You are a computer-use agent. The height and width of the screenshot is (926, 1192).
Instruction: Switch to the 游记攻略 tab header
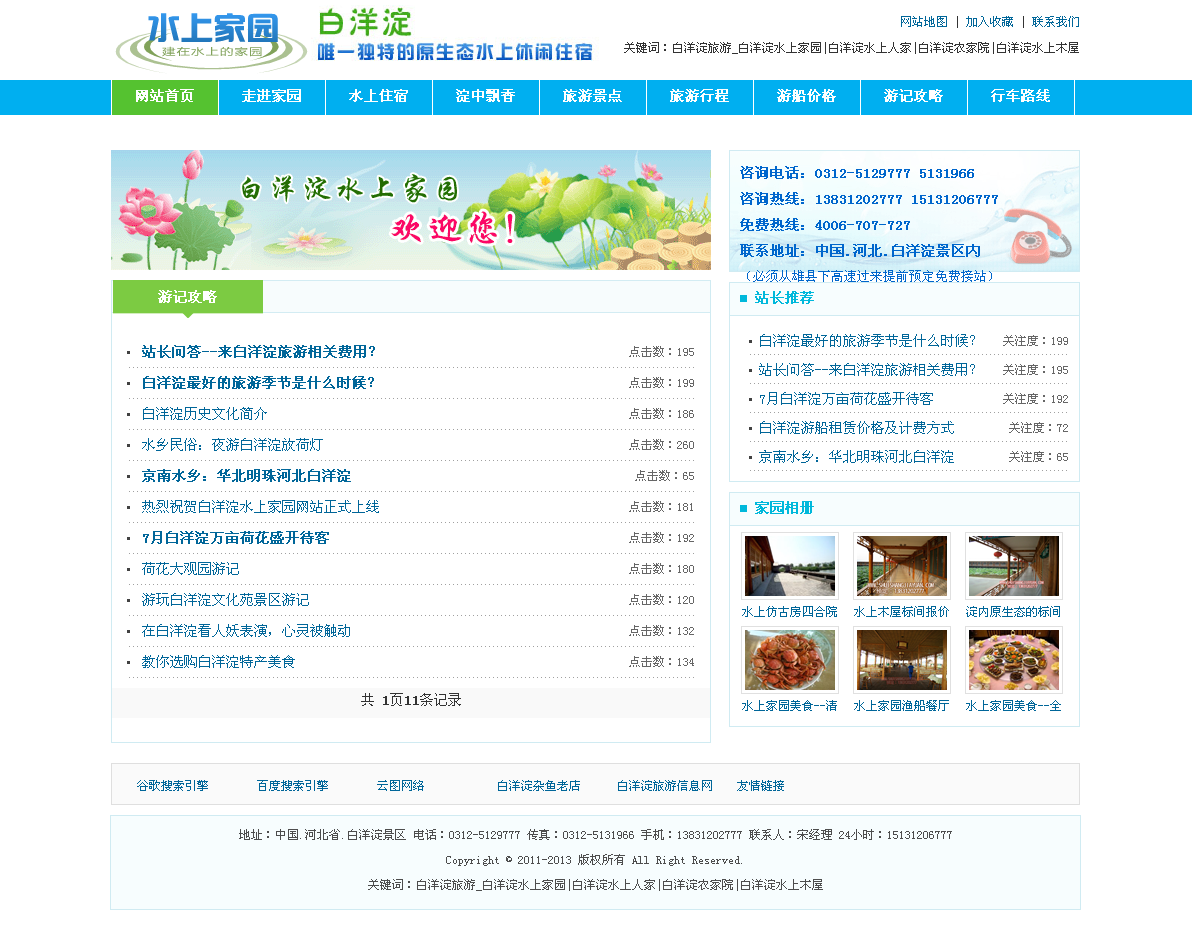tap(187, 297)
